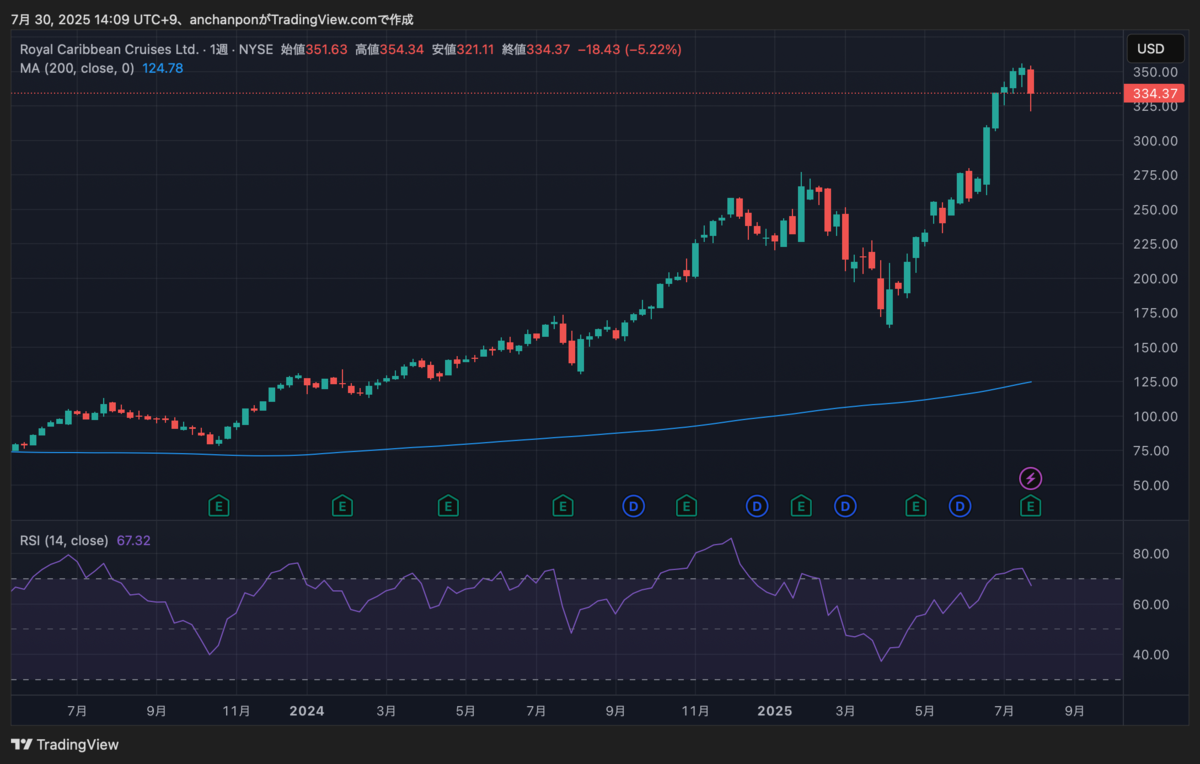Click the purple lightning bolt event icon
The height and width of the screenshot is (764, 1200).
click(1031, 478)
